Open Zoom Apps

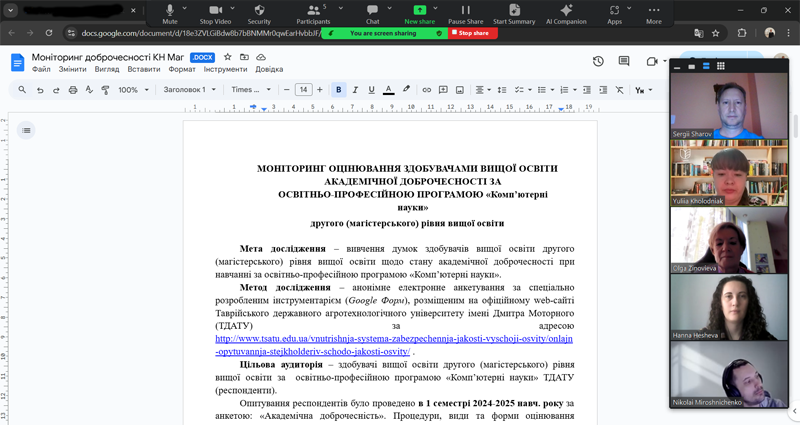point(614,14)
